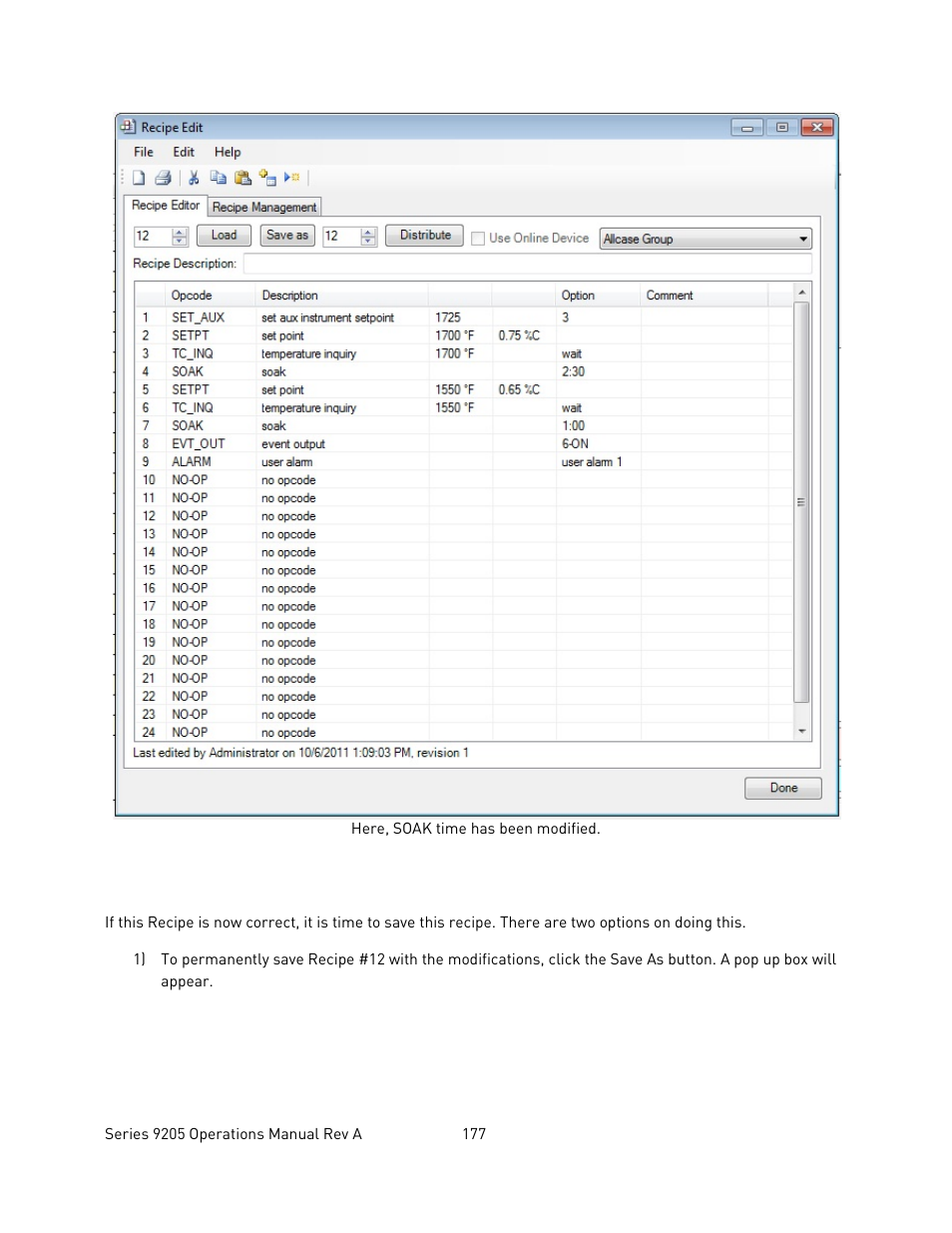
Task: Click the save-as recipe number field
Action: pos(341,237)
